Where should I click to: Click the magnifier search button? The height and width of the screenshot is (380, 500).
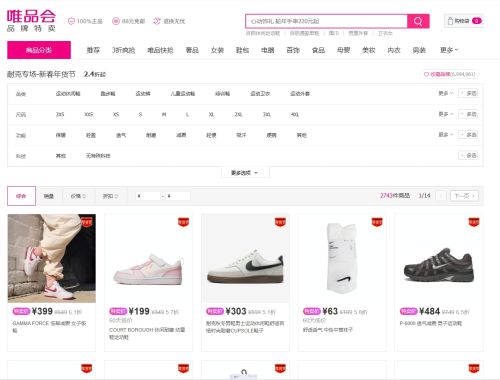[418, 21]
